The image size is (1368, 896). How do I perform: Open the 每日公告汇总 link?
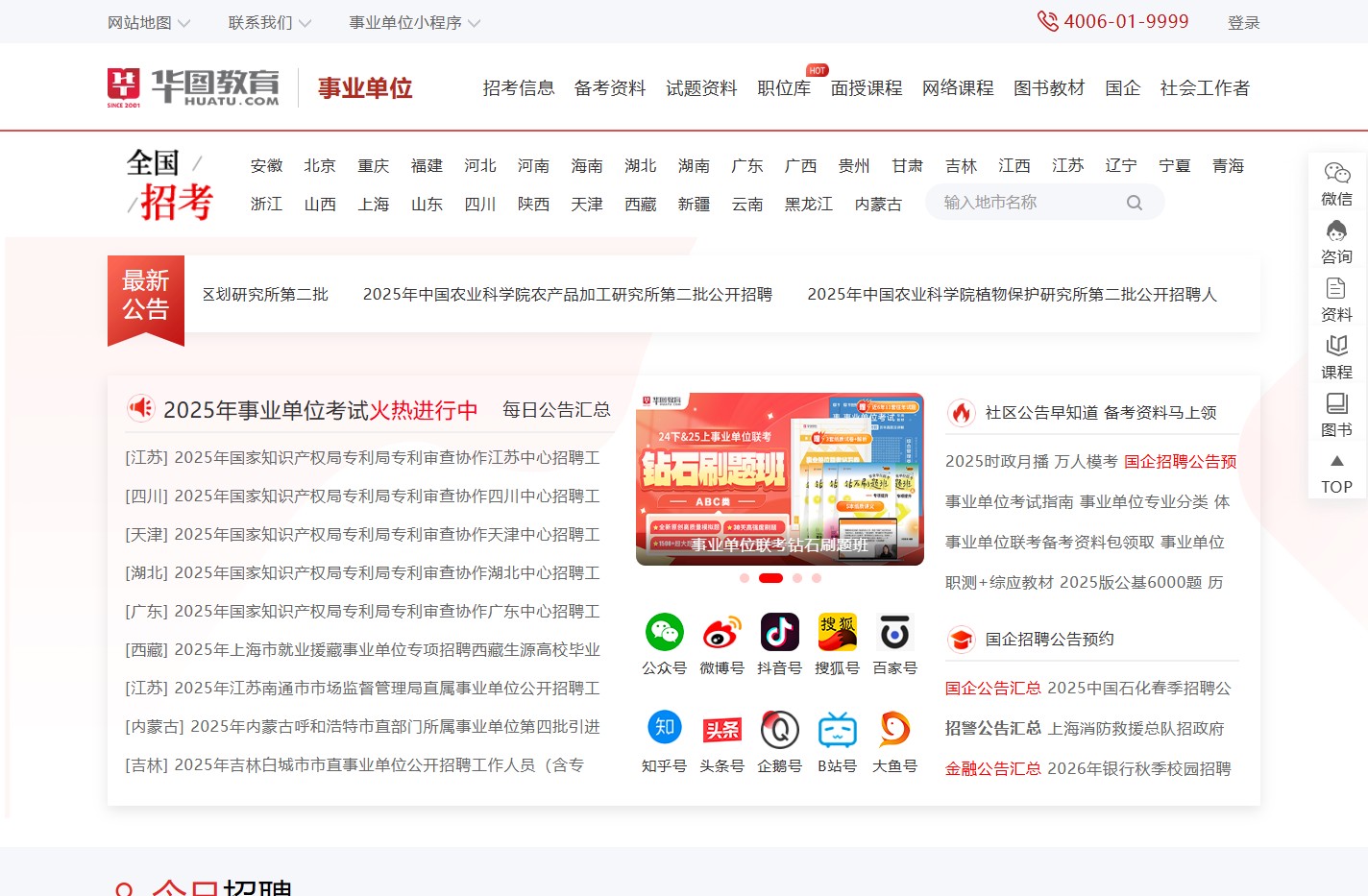[556, 410]
